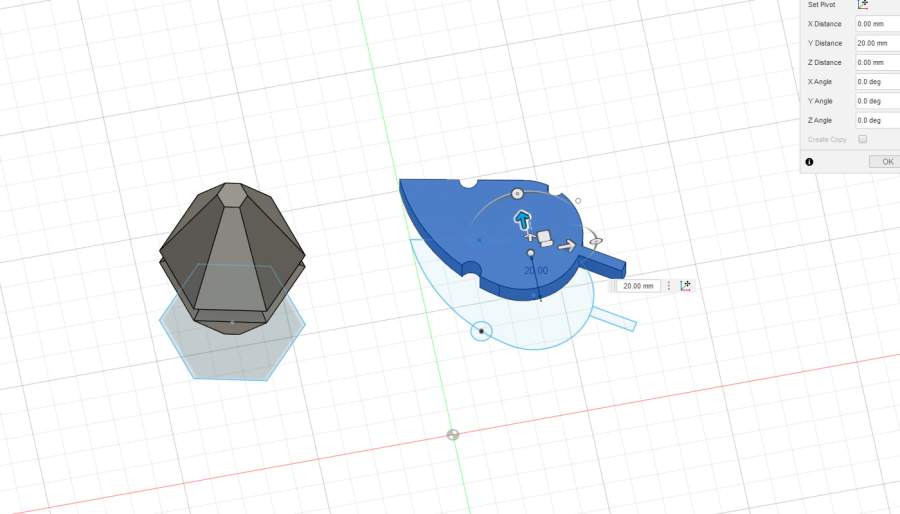Click the X Angle input field
The width and height of the screenshot is (900, 514).
pyautogui.click(x=878, y=81)
